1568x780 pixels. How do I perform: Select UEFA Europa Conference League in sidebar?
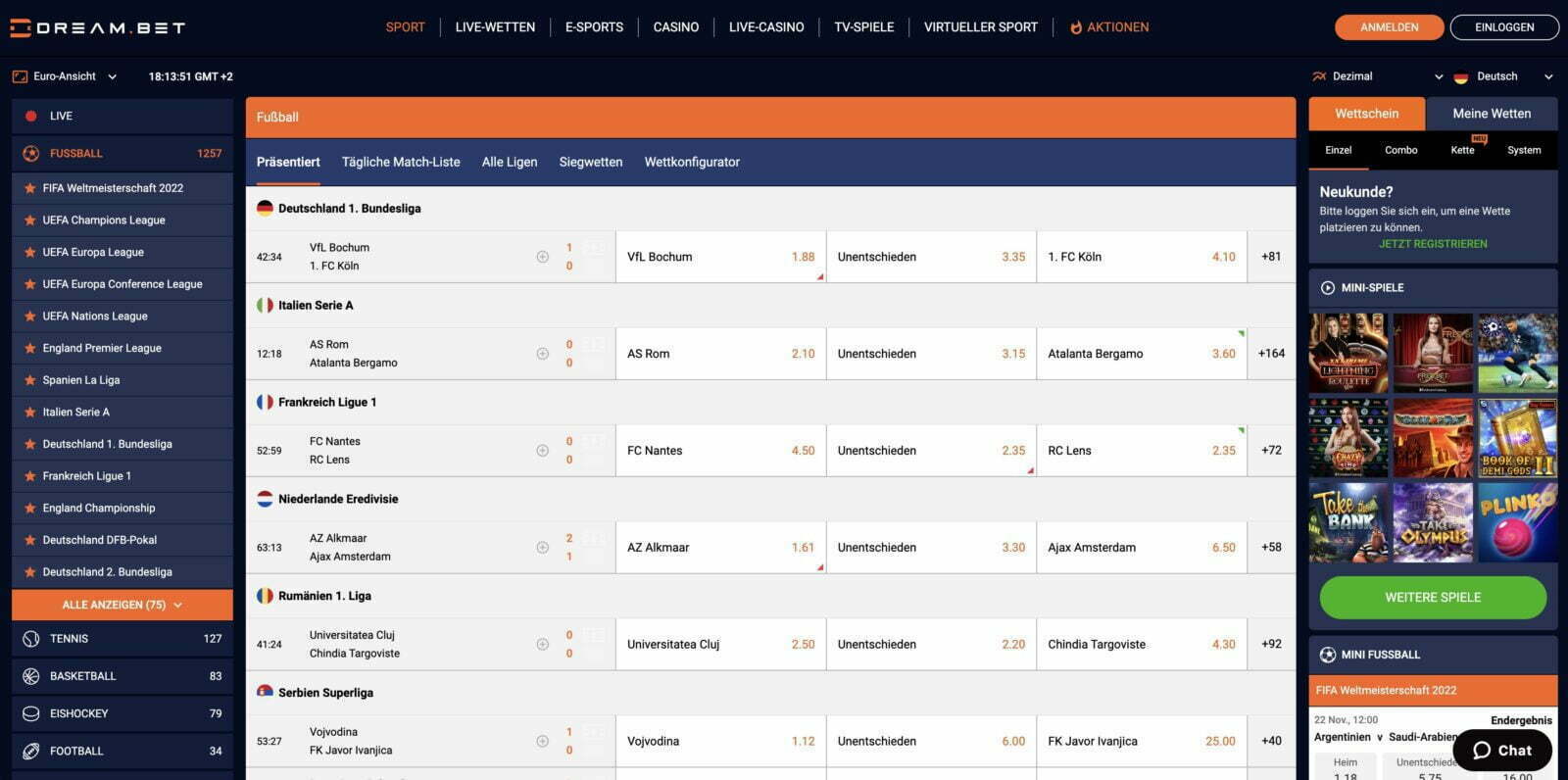coord(122,284)
